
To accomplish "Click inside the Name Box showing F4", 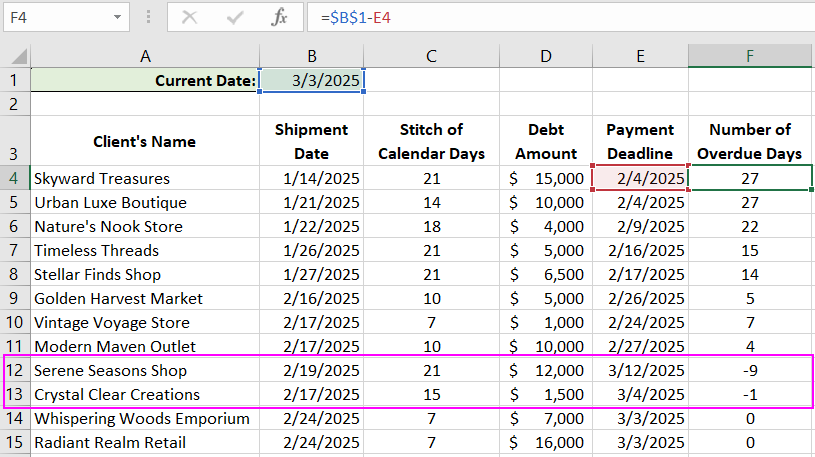I will click(55, 17).
